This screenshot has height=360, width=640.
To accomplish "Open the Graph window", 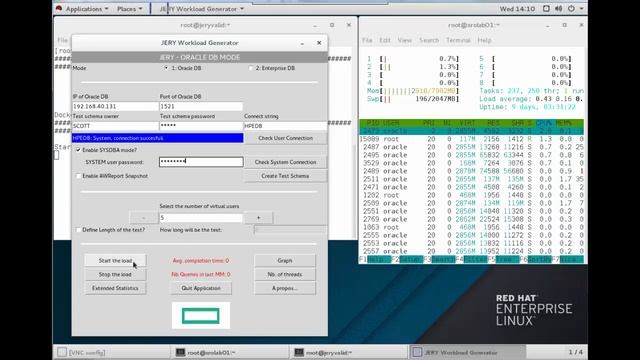I will 285,260.
